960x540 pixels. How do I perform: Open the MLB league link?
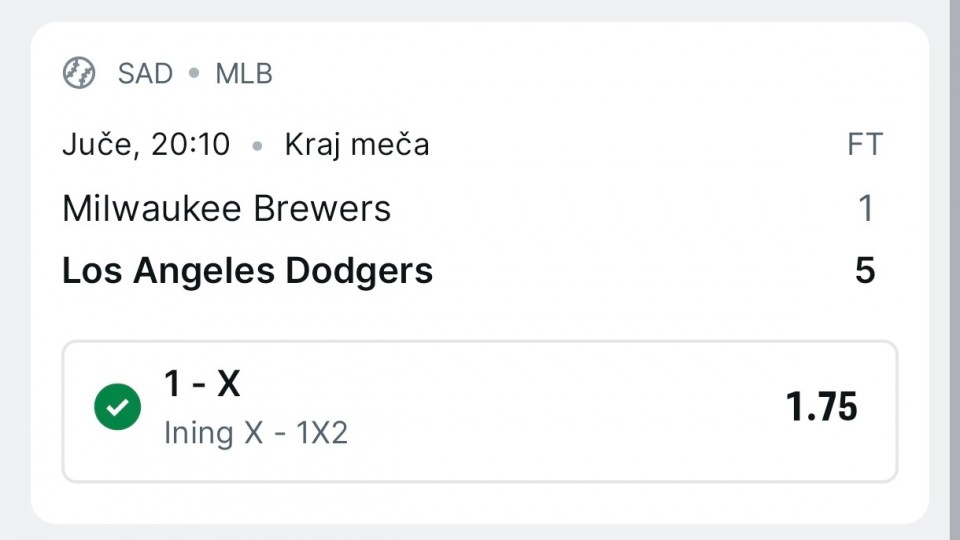(244, 73)
